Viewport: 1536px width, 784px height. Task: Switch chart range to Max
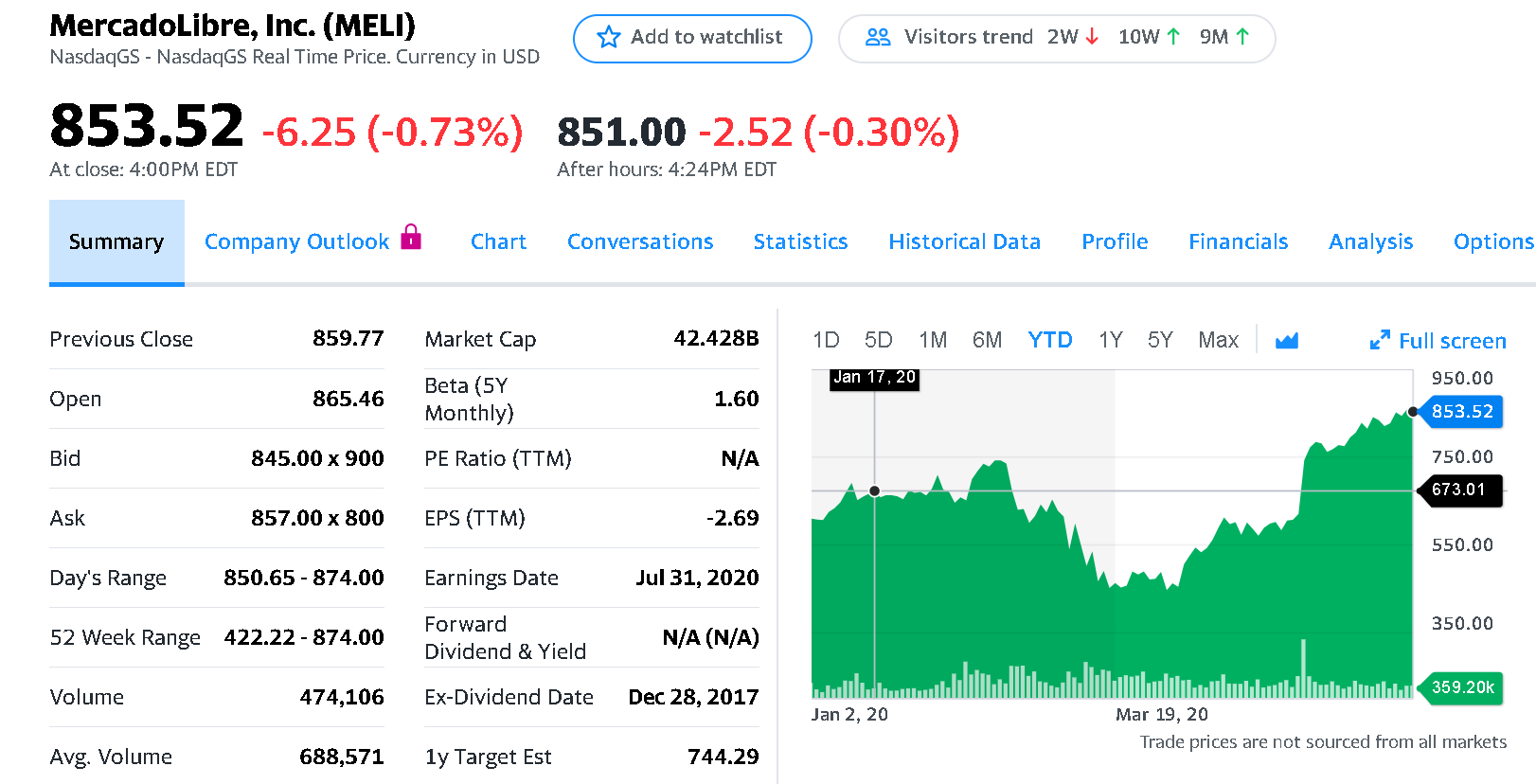pyautogui.click(x=1218, y=340)
